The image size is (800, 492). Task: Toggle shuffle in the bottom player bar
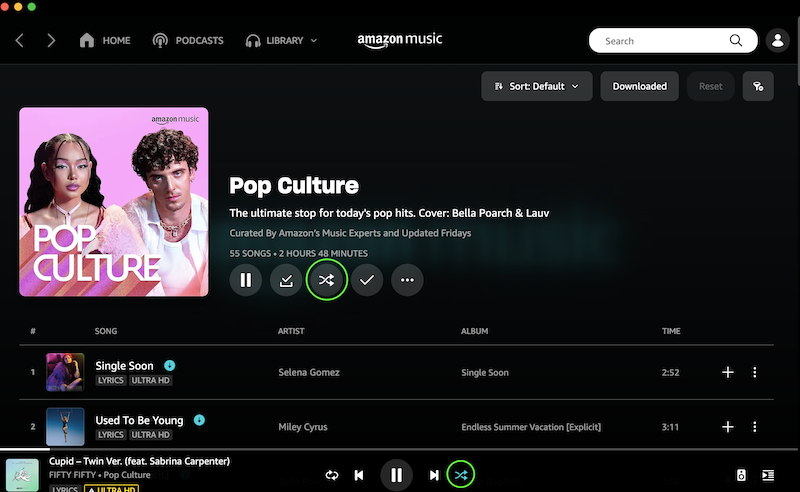tap(461, 475)
